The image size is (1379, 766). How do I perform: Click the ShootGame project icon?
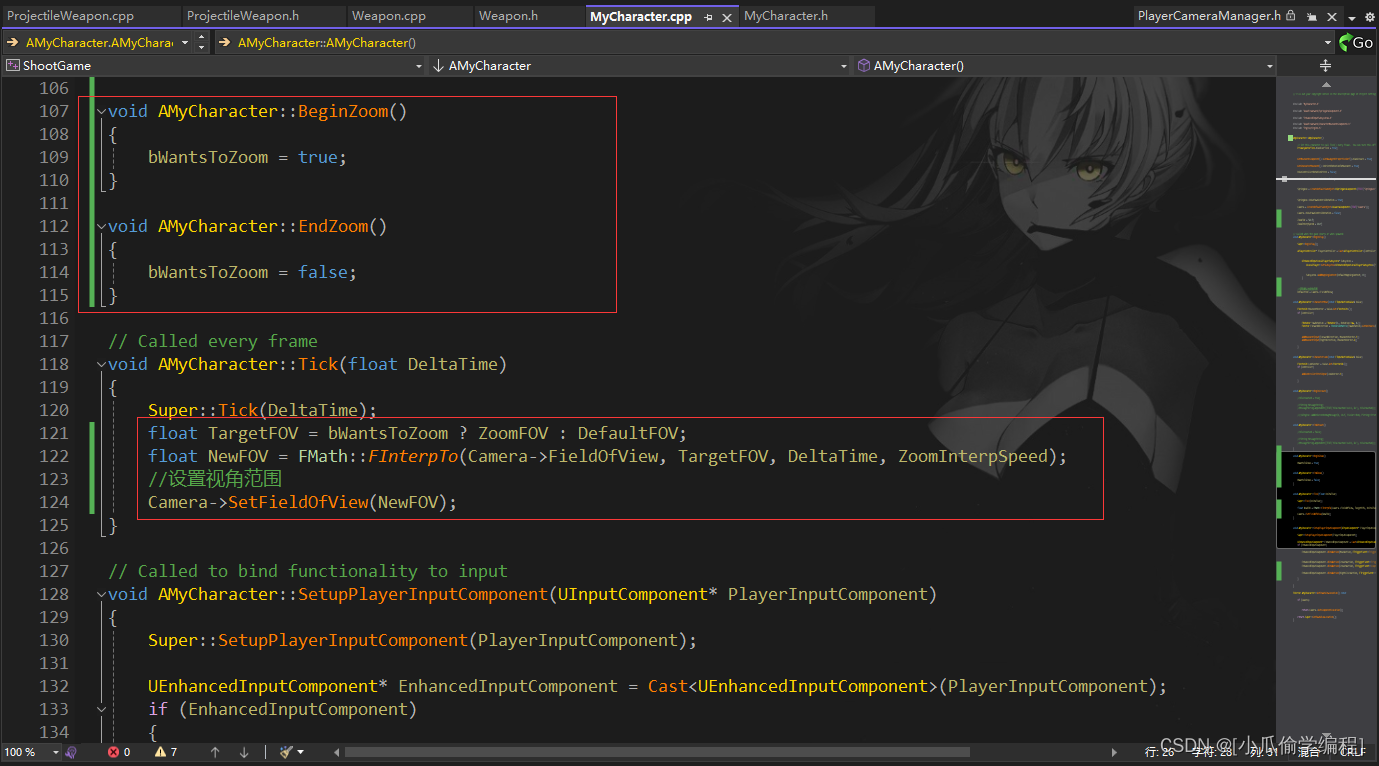tap(13, 65)
